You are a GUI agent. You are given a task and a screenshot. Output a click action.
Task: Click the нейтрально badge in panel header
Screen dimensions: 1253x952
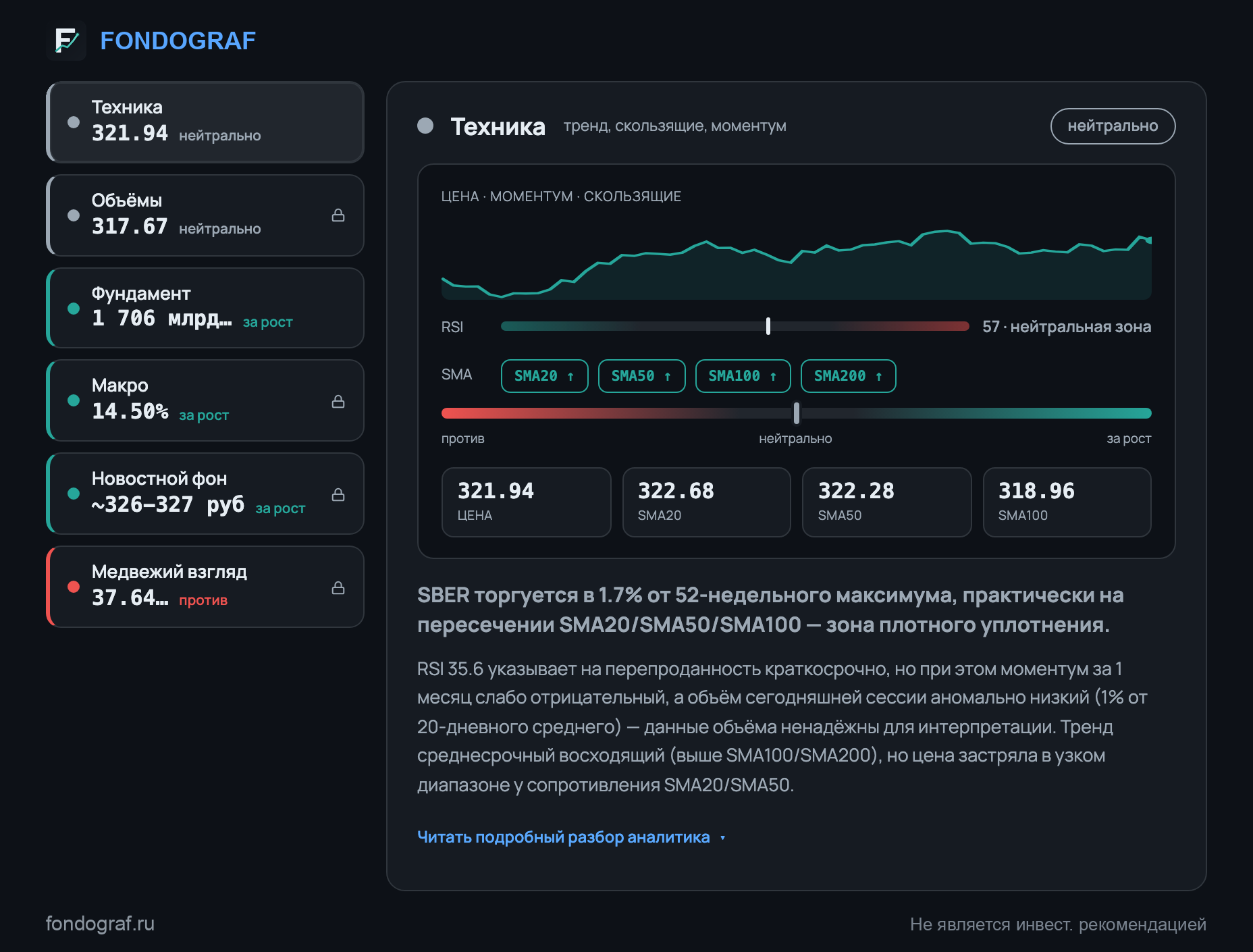pos(1113,126)
